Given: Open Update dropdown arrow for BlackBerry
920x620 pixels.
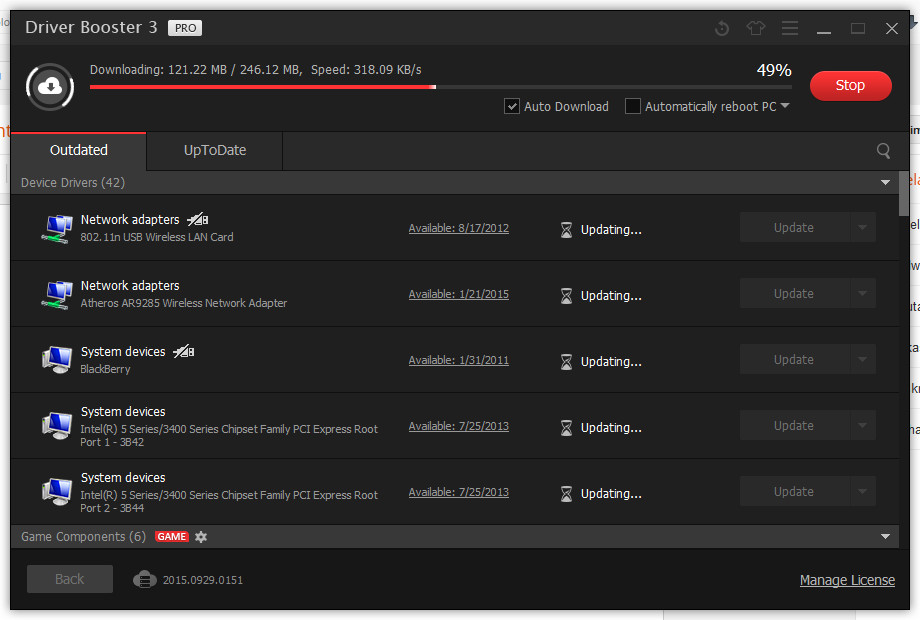Looking at the screenshot, I should (862, 360).
